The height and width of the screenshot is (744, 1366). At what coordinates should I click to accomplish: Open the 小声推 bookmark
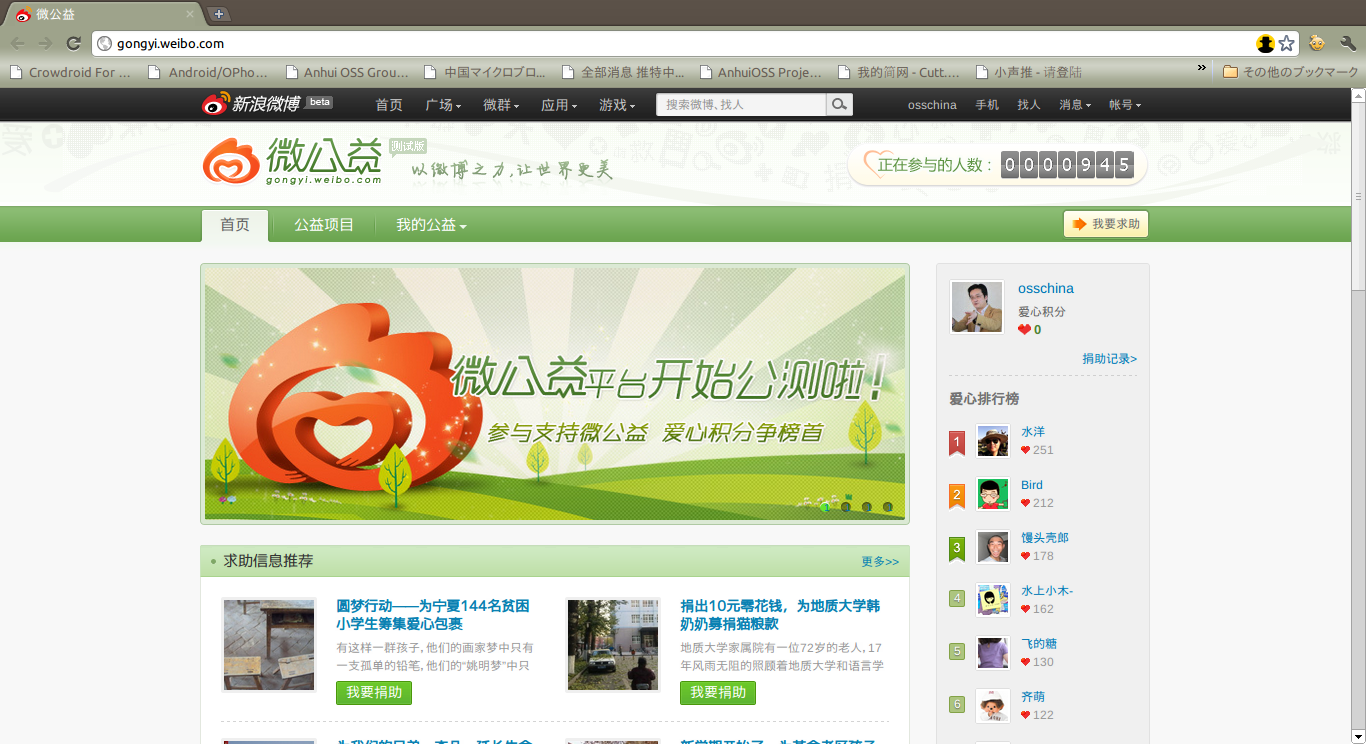[1029, 72]
